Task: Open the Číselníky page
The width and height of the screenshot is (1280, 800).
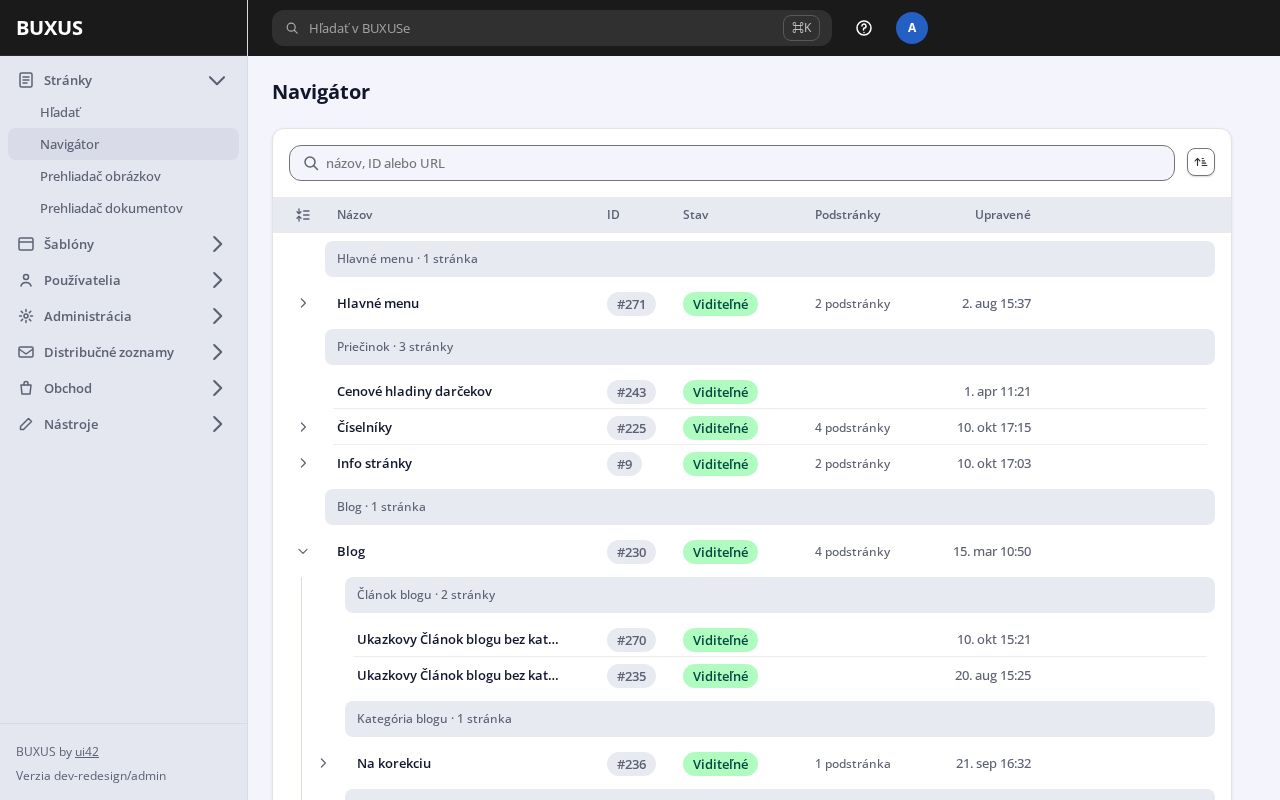Action: pos(364,427)
